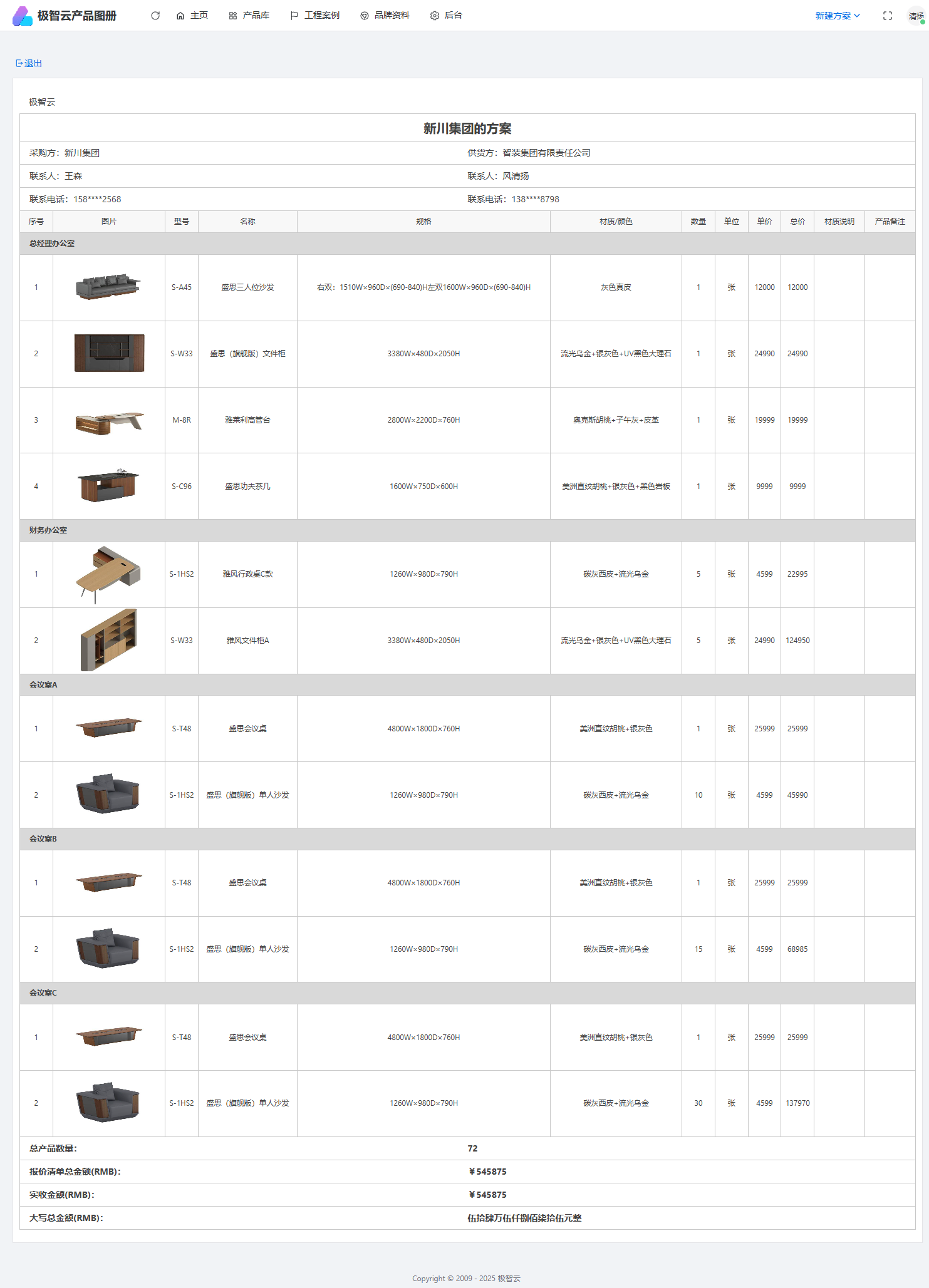Click the 盛思三人位沙发 sofa thumbnail
Viewport: 929px width, 1288px height.
(108, 287)
